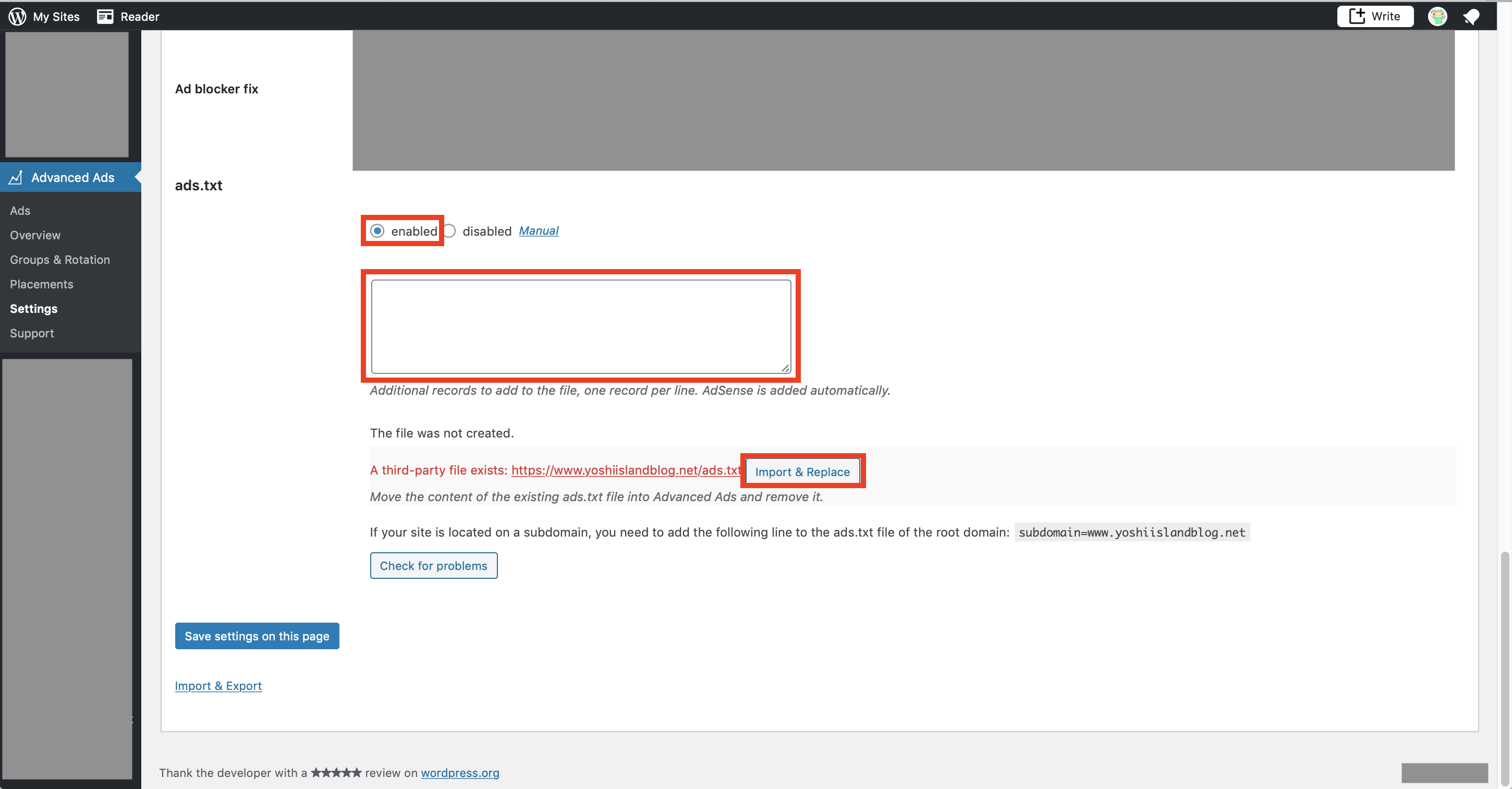Open the notifications bell icon
1512x789 pixels.
[1471, 17]
